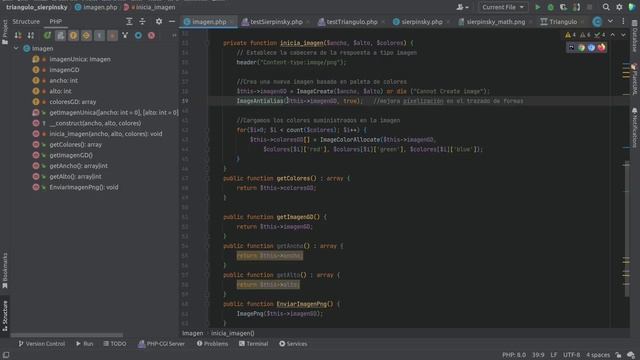Open Database tool window on right sidebar

tap(635, 37)
